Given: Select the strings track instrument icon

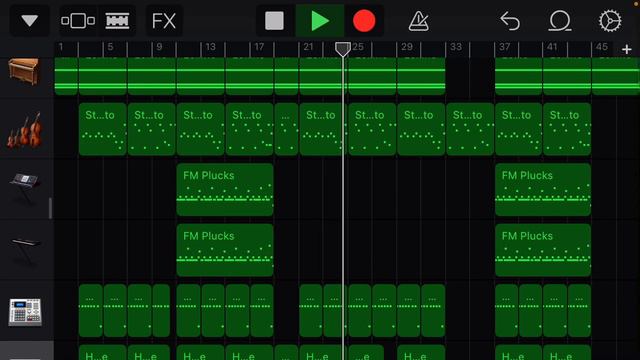Looking at the screenshot, I should click(x=24, y=130).
